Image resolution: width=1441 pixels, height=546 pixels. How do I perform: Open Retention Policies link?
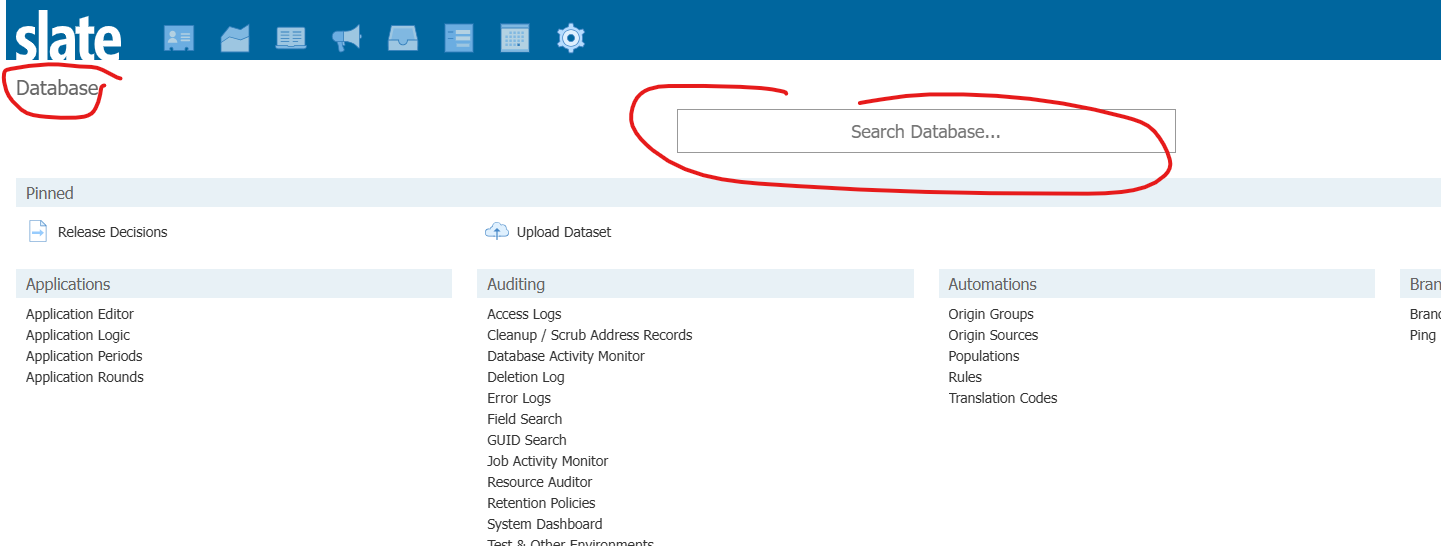pyautogui.click(x=541, y=503)
